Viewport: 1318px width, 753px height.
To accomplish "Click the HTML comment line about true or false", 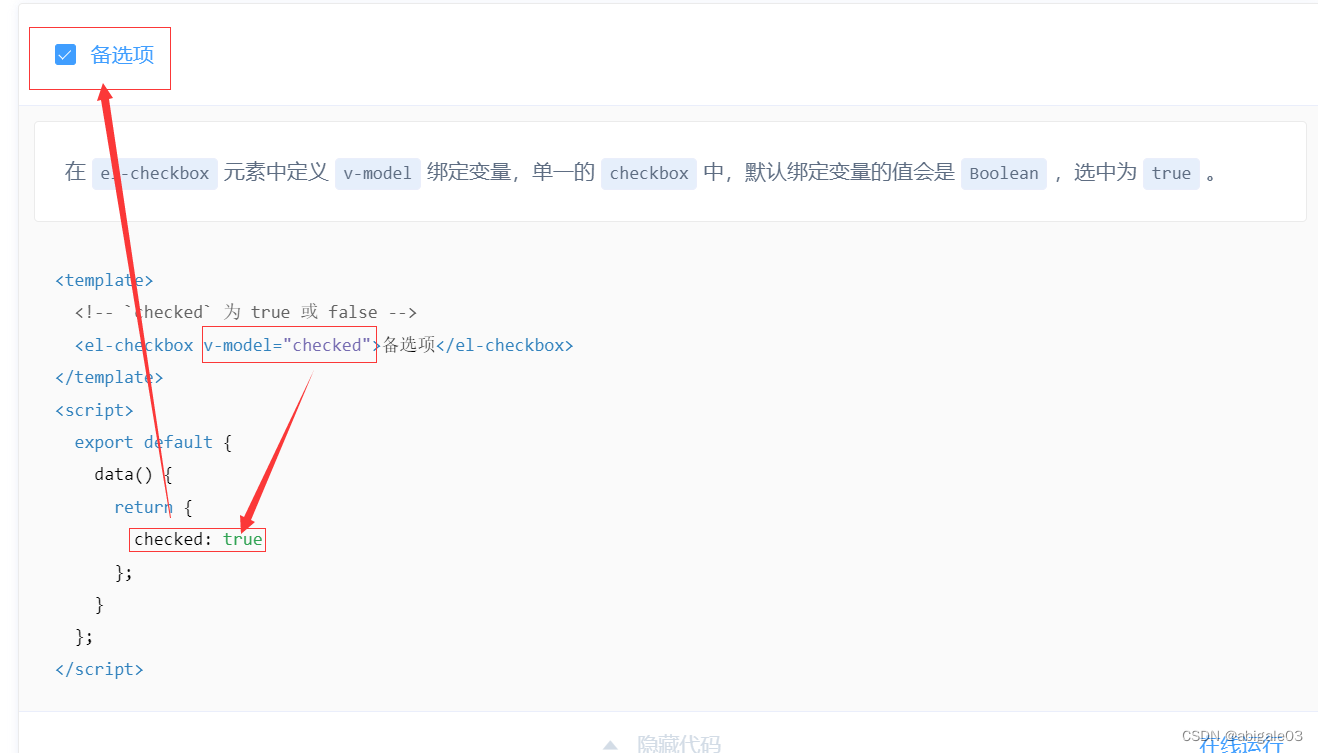I will 245,312.
